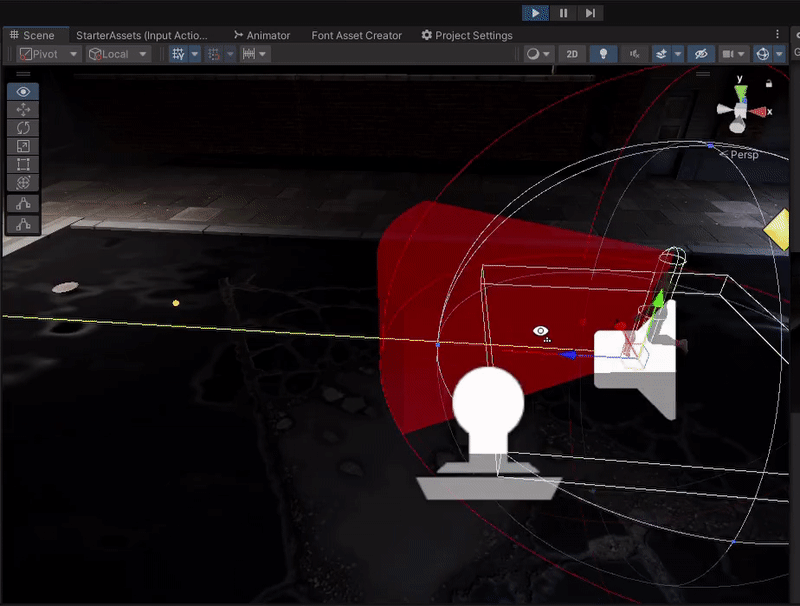Toggle 2D view mode
Image resolution: width=800 pixels, height=606 pixels.
(x=572, y=54)
